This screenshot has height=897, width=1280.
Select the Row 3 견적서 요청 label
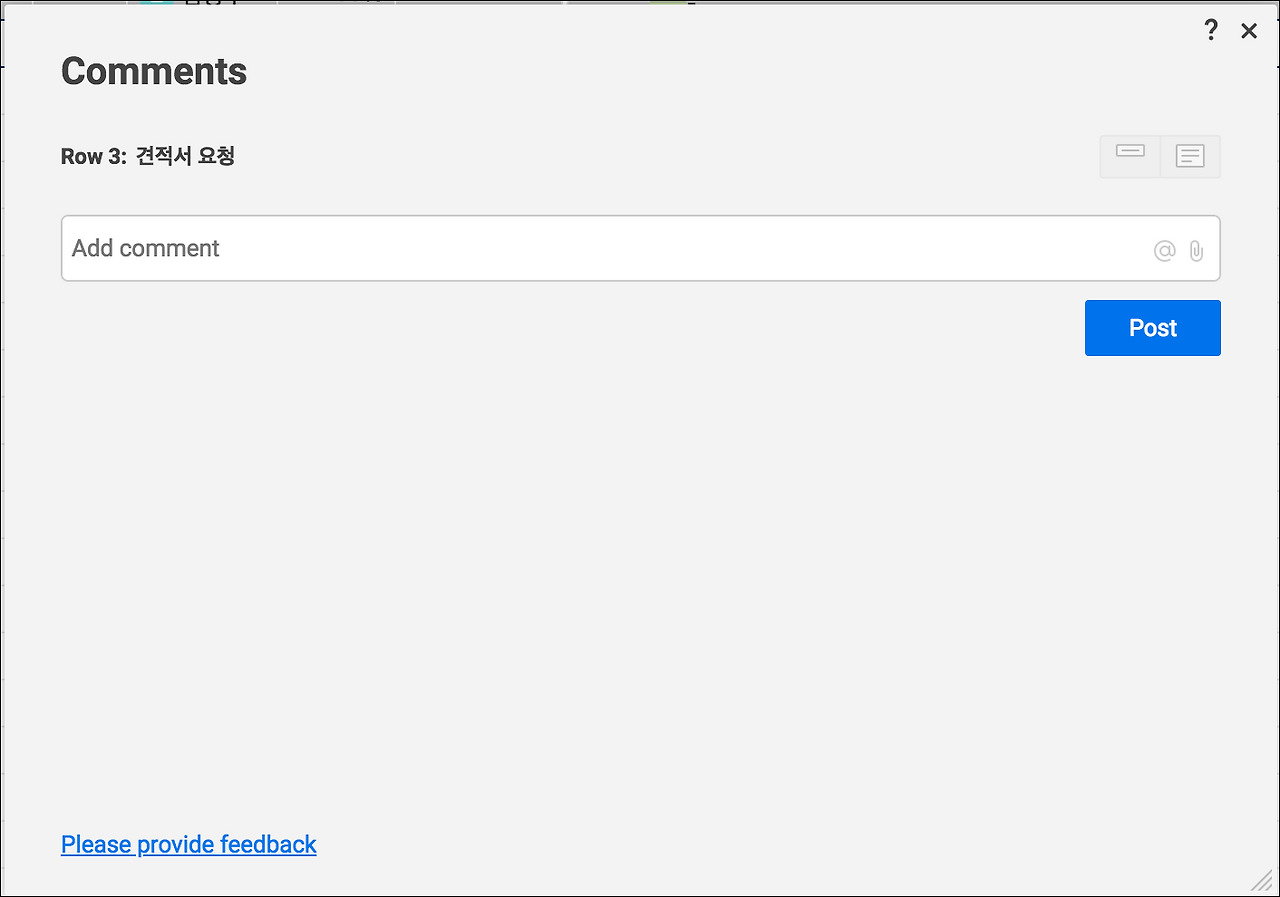click(x=148, y=156)
